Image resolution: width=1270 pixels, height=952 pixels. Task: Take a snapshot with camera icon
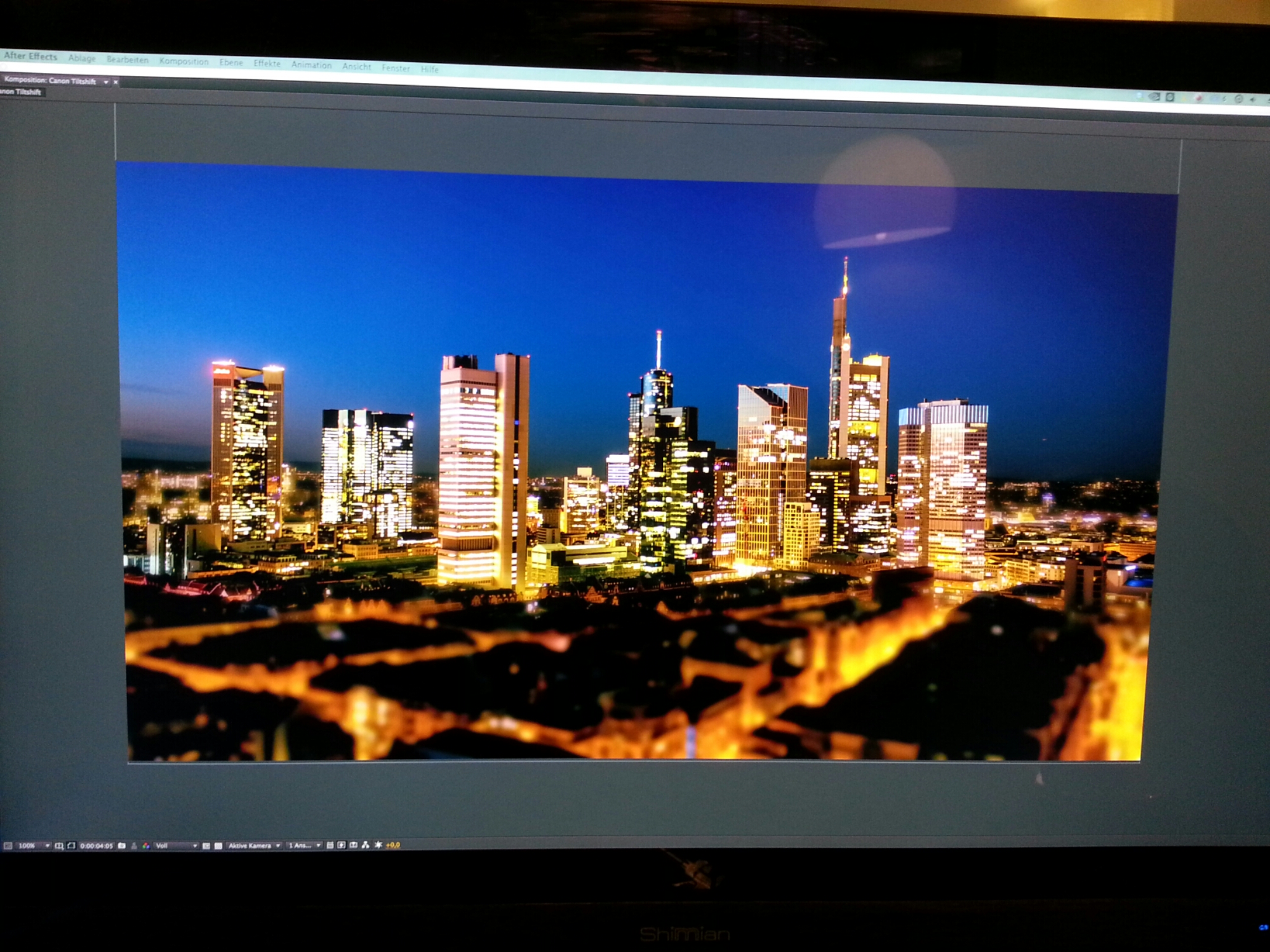coord(122,845)
